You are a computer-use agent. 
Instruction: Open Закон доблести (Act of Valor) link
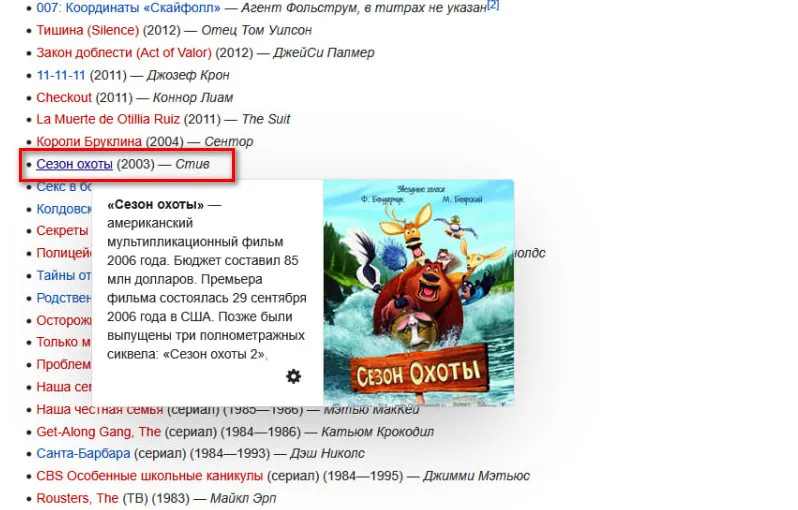pos(124,52)
